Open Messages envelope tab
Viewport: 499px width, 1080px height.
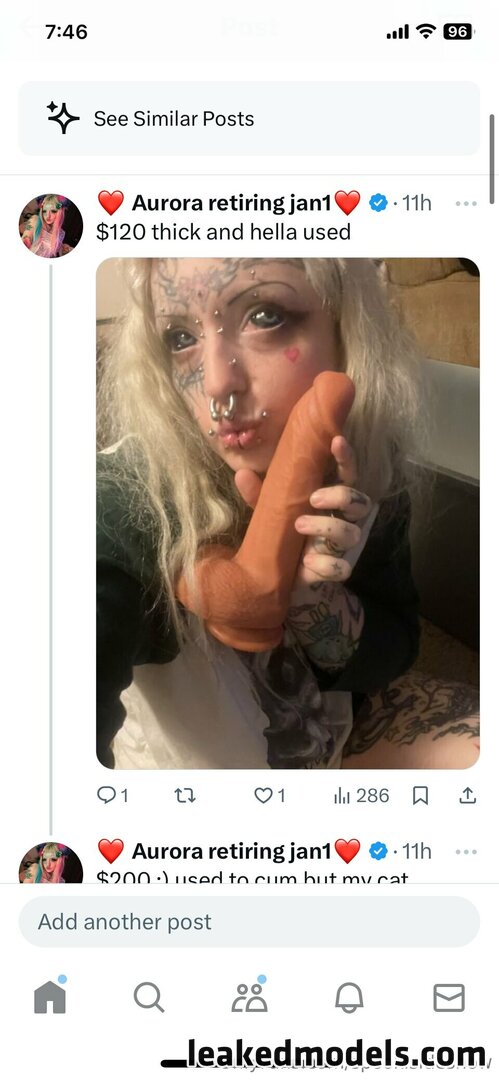[x=449, y=997]
